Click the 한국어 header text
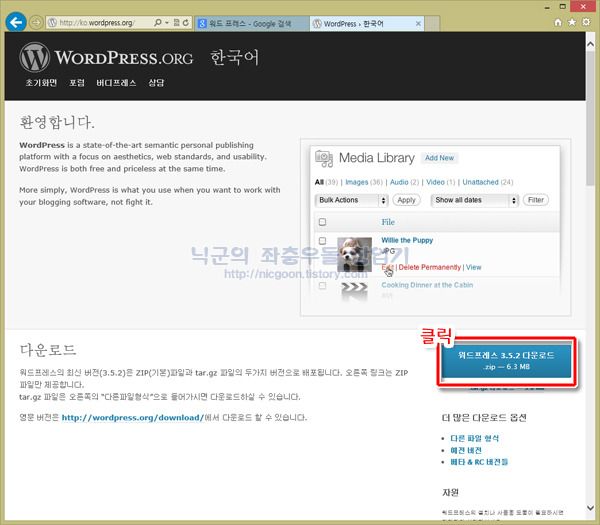The width and height of the screenshot is (600, 525). click(234, 58)
